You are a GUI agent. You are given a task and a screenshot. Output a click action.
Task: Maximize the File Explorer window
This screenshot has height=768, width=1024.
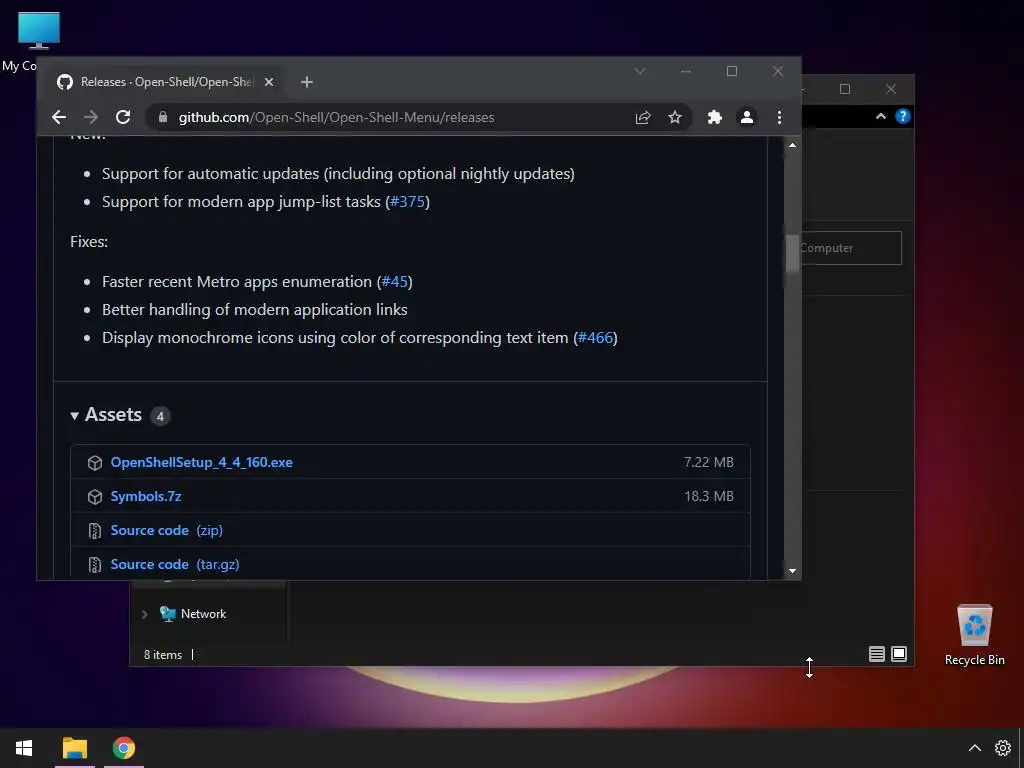click(x=845, y=89)
